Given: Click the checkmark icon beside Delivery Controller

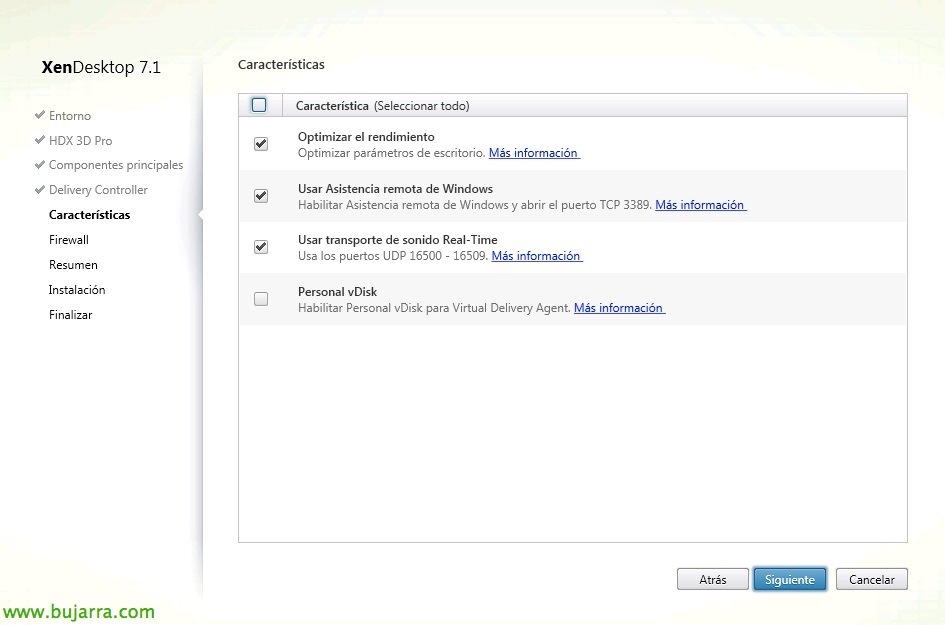Looking at the screenshot, I should pos(40,189).
